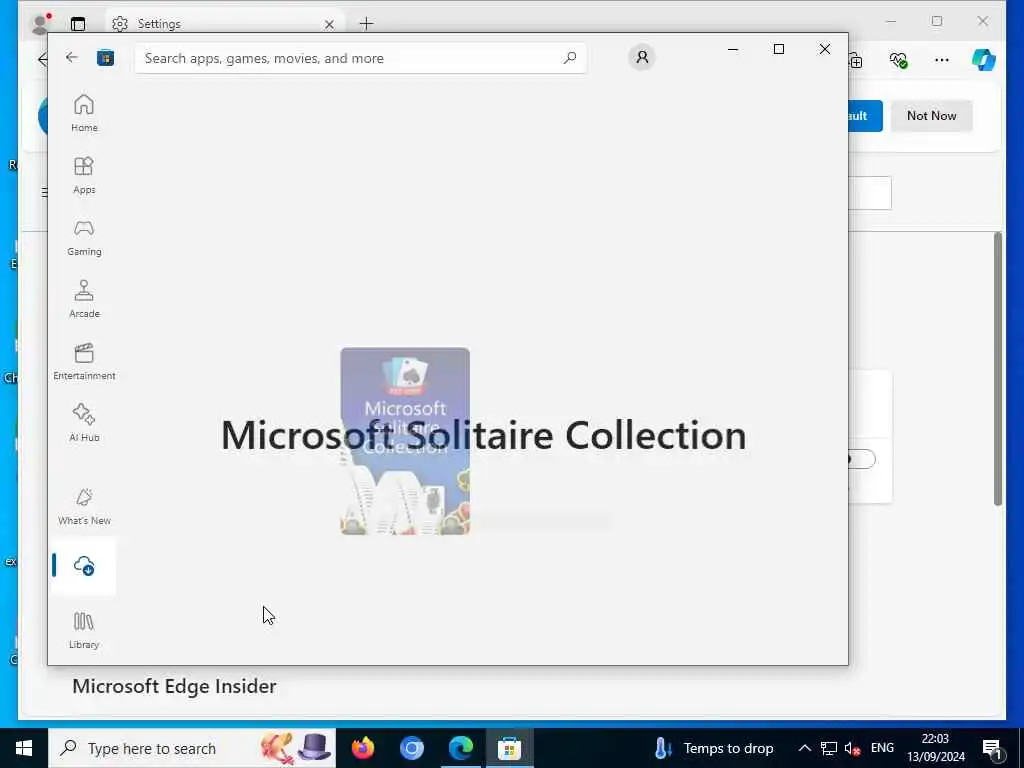Open What's New in Store
The height and width of the screenshot is (768, 1024).
(x=84, y=506)
